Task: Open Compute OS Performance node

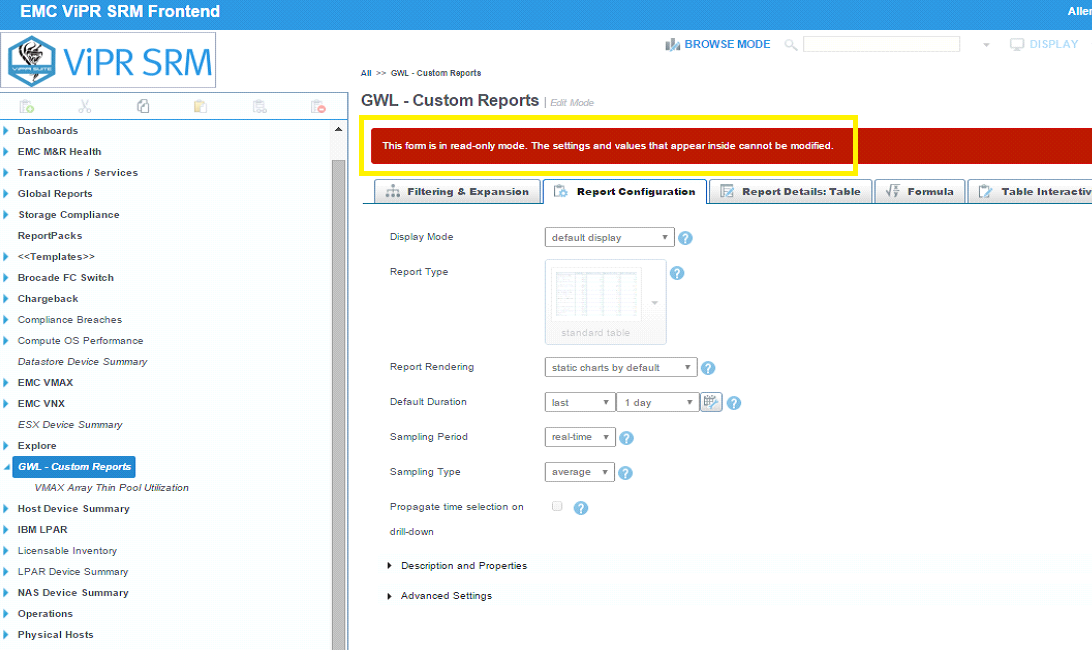Action: [x=80, y=341]
